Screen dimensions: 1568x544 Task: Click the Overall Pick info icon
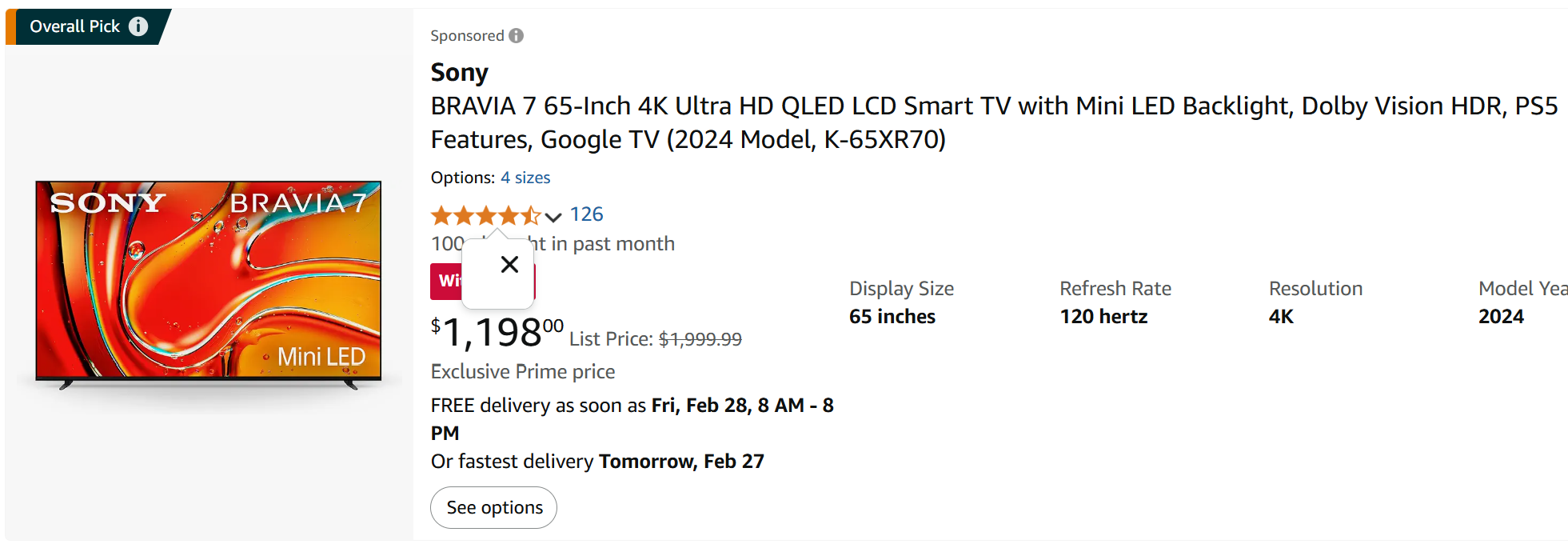coord(138,26)
